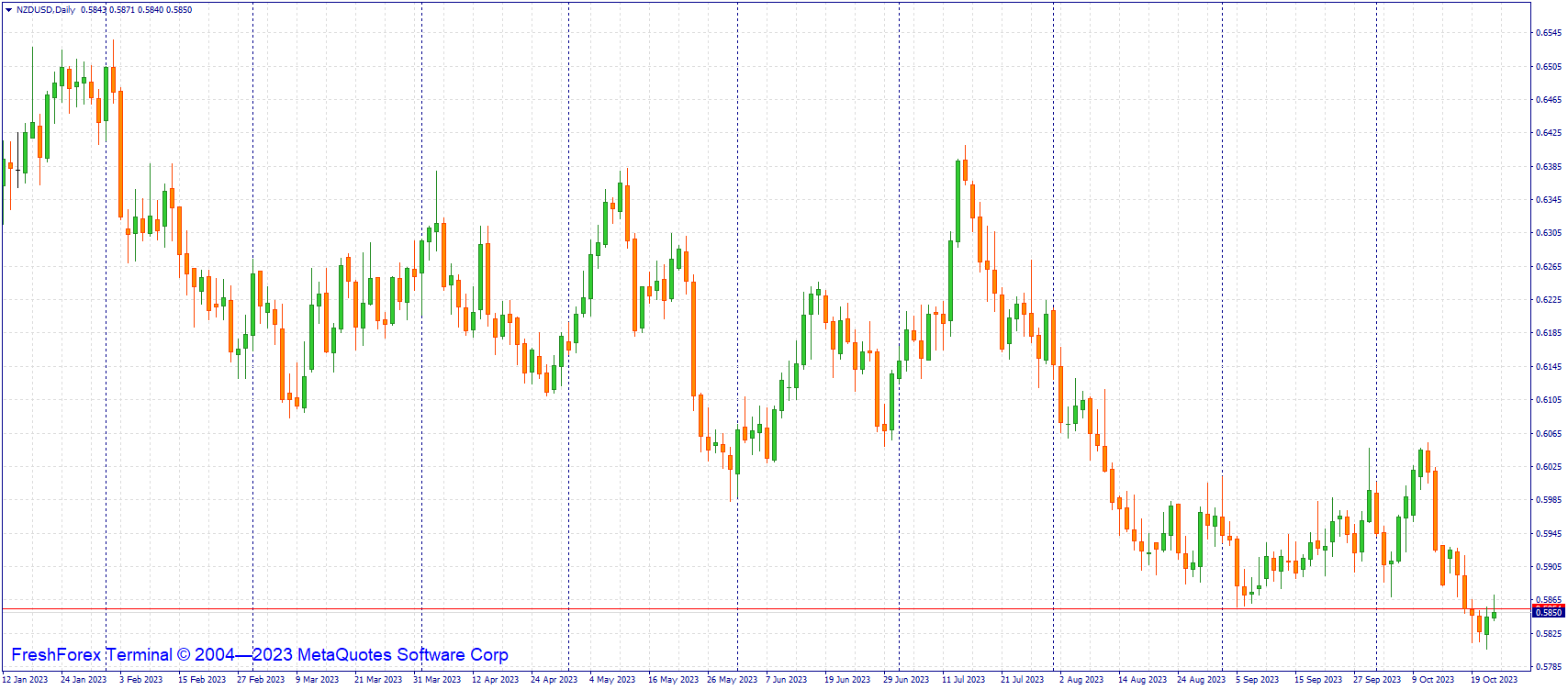Click the 4 May 2023 date label
Screen dimensions: 1568x690
point(612,680)
